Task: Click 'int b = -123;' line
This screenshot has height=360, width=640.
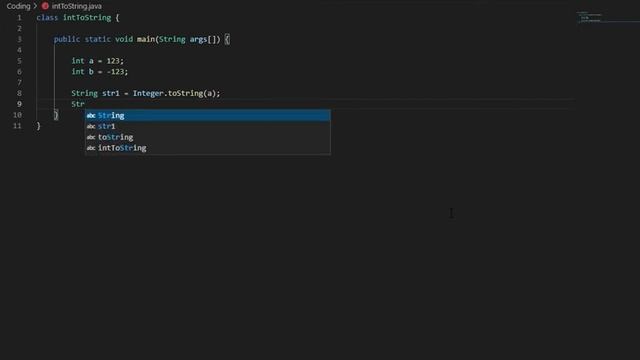Action: pyautogui.click(x=100, y=72)
